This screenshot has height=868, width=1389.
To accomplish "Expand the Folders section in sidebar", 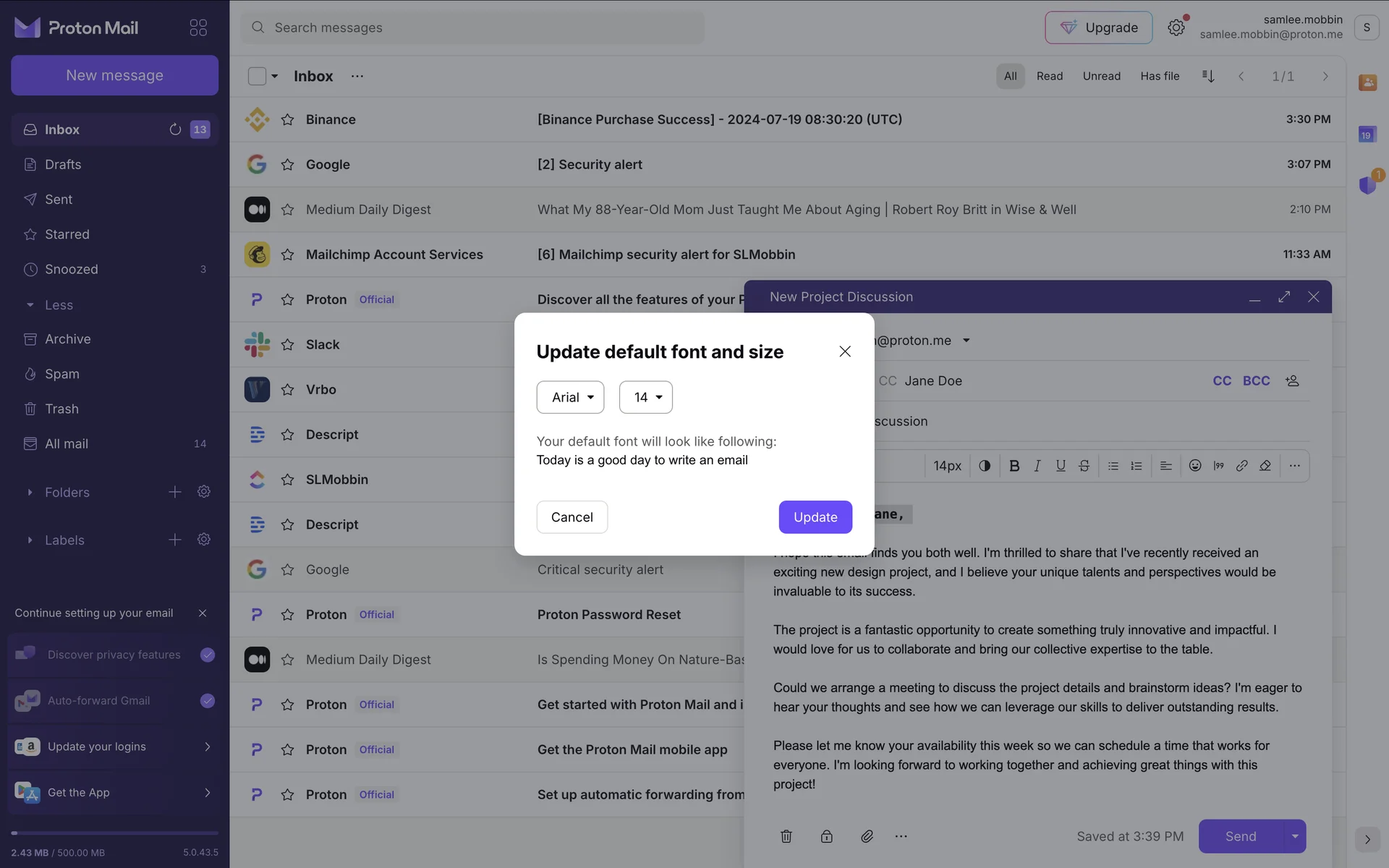I will coord(30,493).
